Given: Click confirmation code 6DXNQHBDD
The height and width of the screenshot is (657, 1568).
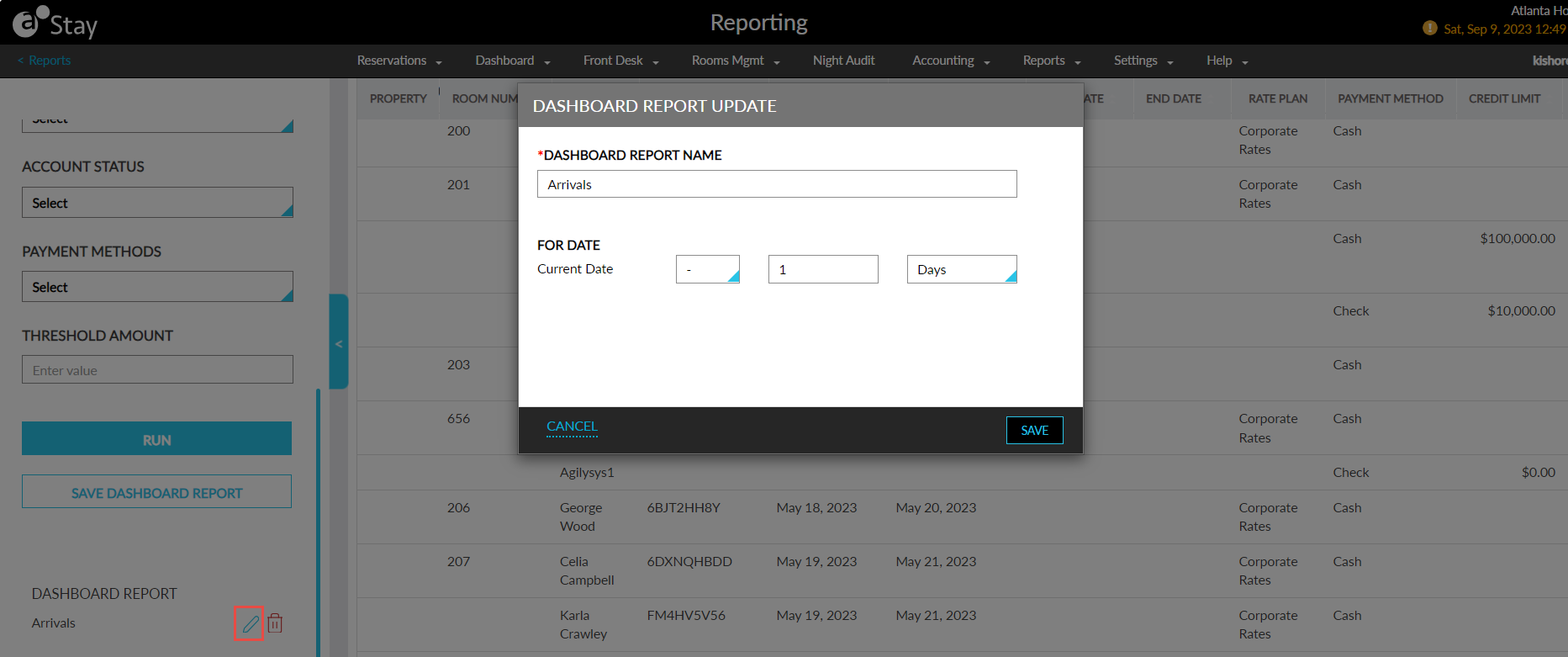Looking at the screenshot, I should tap(689, 561).
